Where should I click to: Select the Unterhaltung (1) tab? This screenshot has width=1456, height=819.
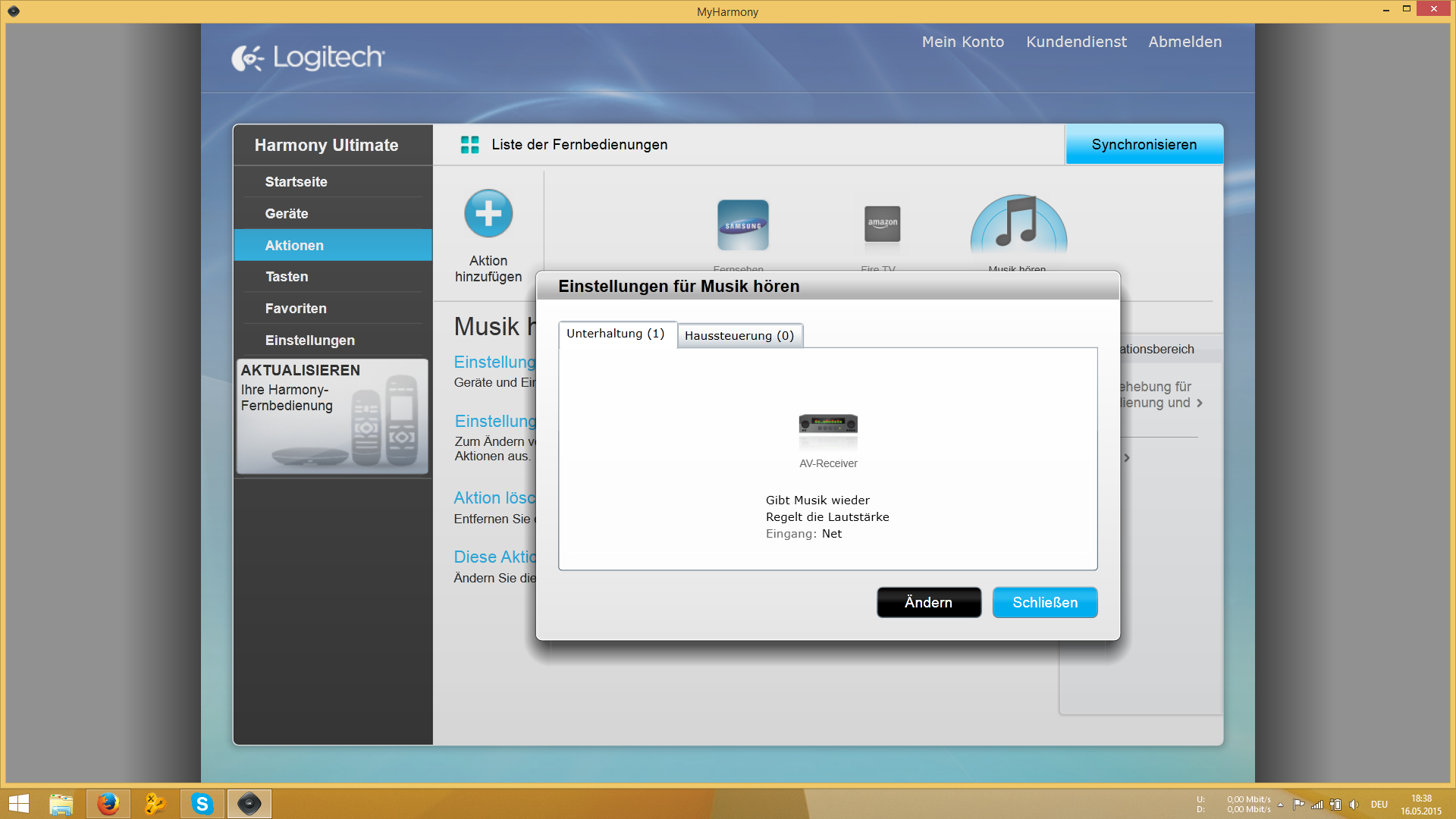tap(615, 334)
